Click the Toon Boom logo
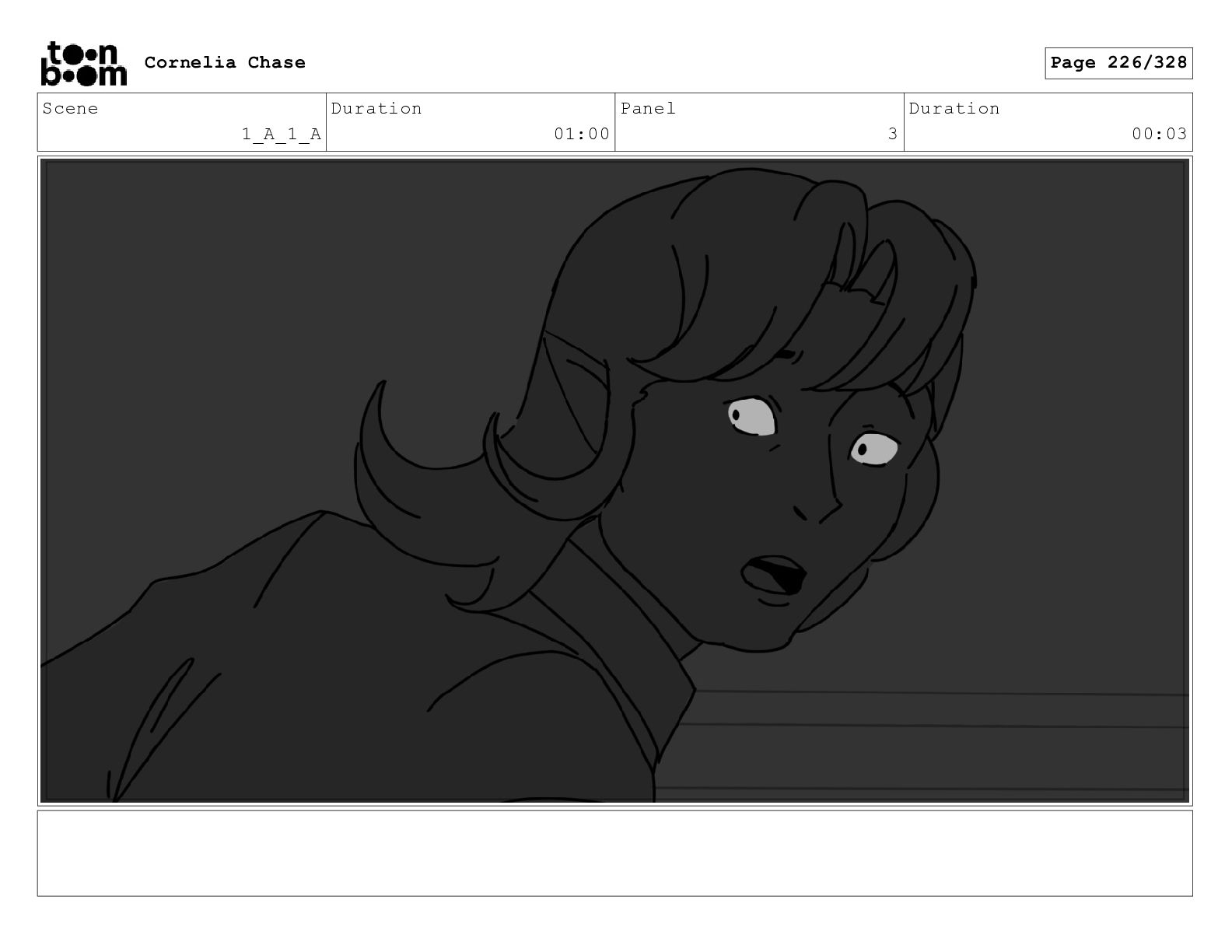Viewport: 1232px width, 952px height. 83,63
